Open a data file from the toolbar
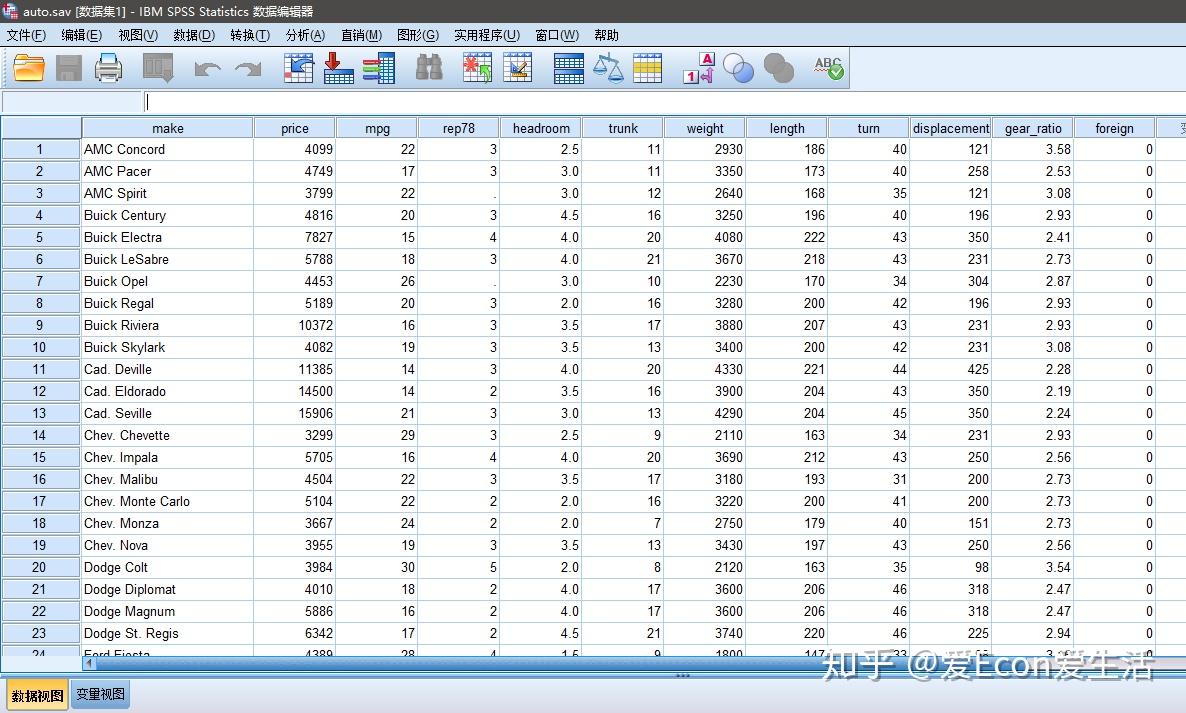The width and height of the screenshot is (1186, 713). (x=28, y=68)
